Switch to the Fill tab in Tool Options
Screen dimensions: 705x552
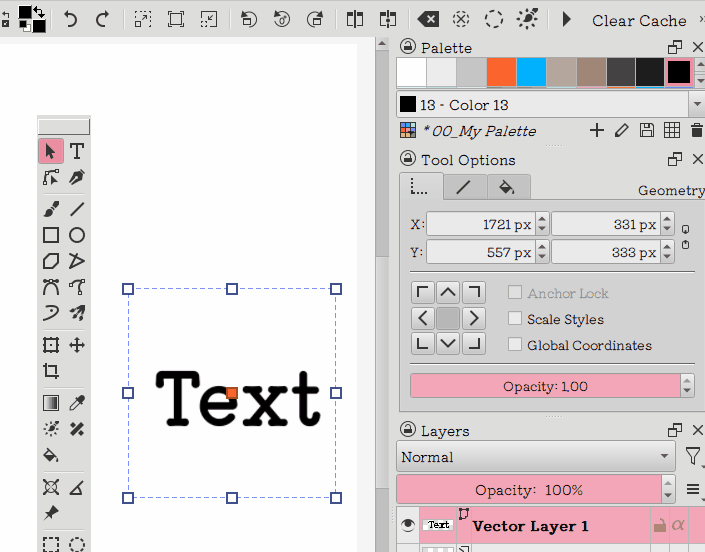click(507, 187)
